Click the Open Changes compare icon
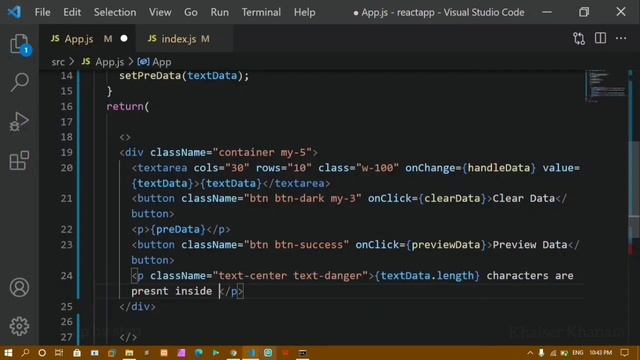The image size is (640, 360). [579, 39]
